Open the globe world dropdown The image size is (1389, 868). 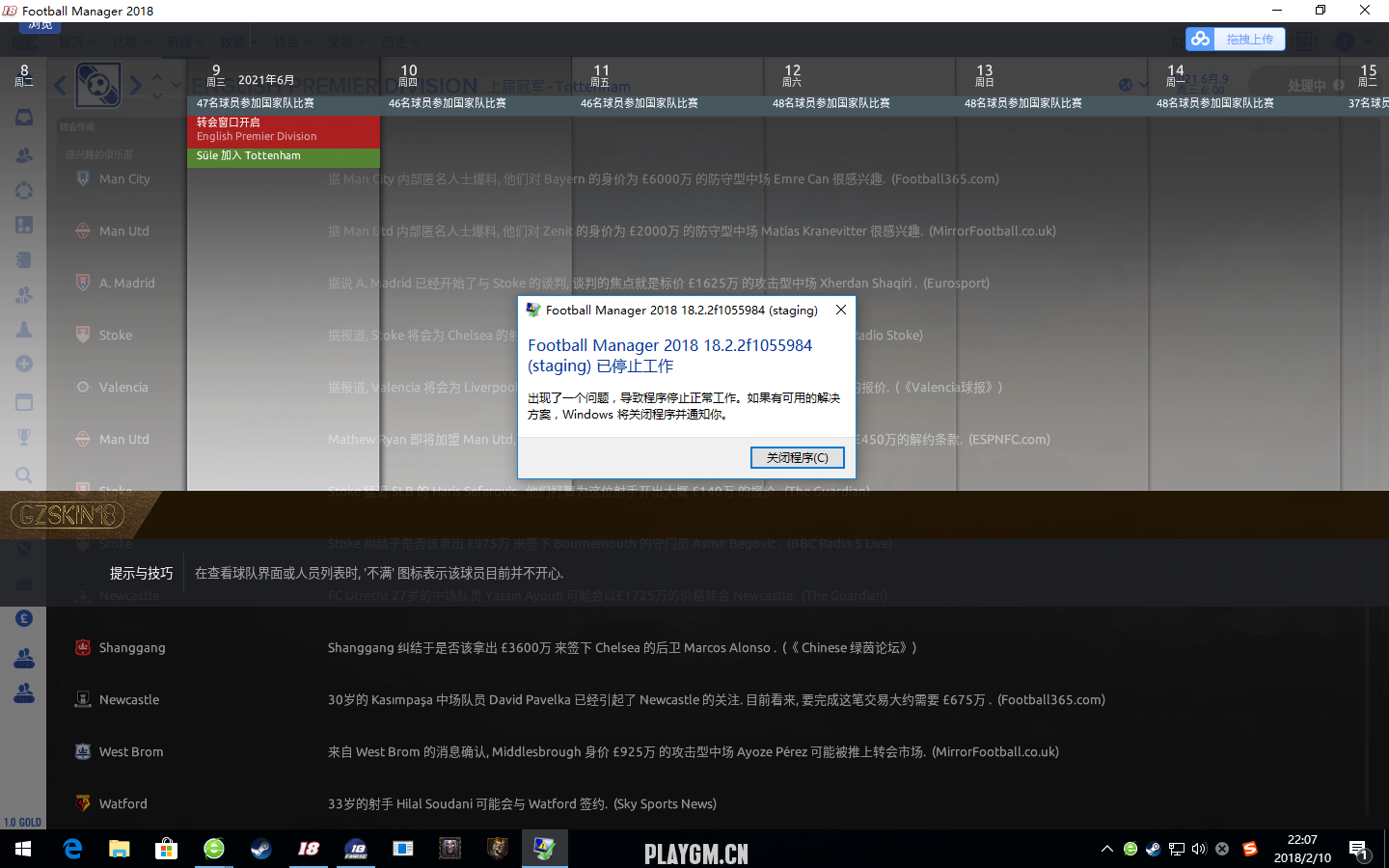(1132, 85)
